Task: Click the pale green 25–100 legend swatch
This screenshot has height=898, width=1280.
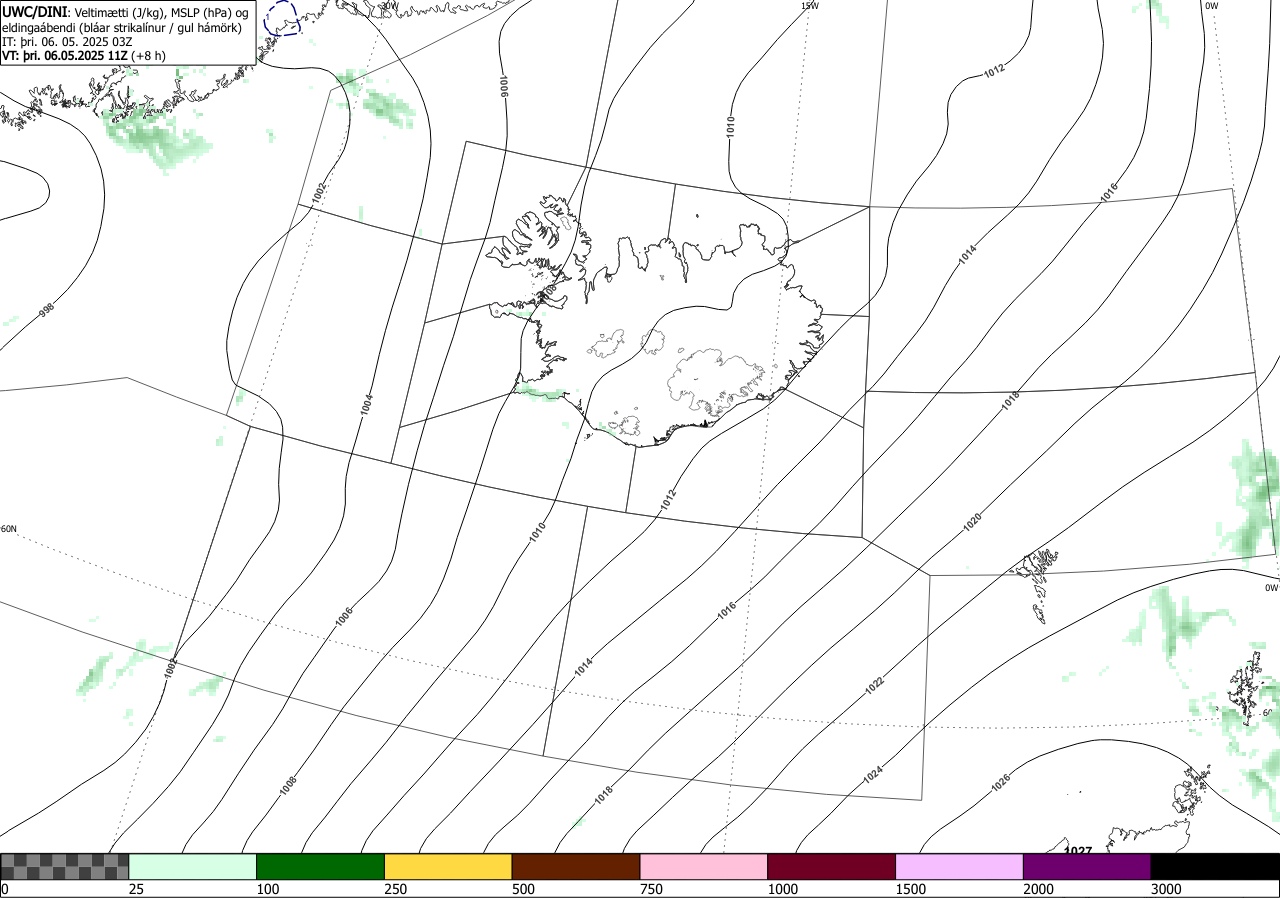Action: (x=193, y=866)
